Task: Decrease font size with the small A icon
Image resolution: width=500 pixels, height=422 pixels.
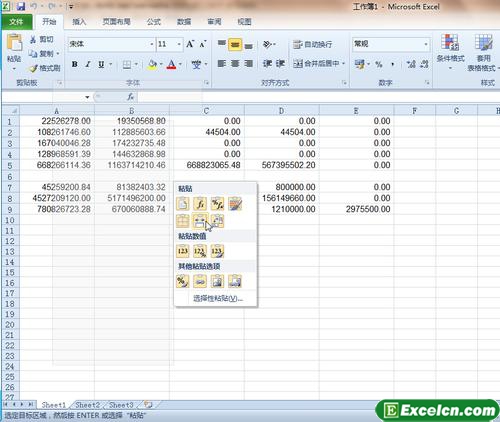Action: (x=203, y=44)
